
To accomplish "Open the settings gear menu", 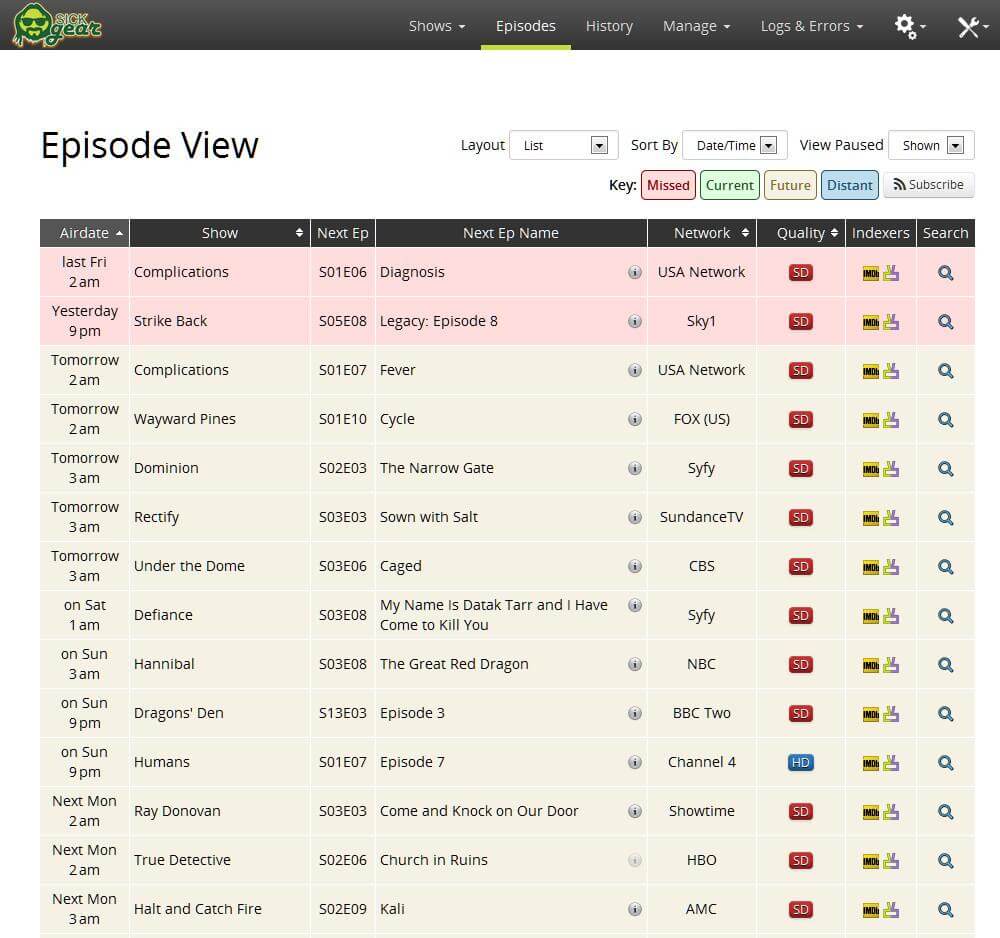I will click(909, 26).
